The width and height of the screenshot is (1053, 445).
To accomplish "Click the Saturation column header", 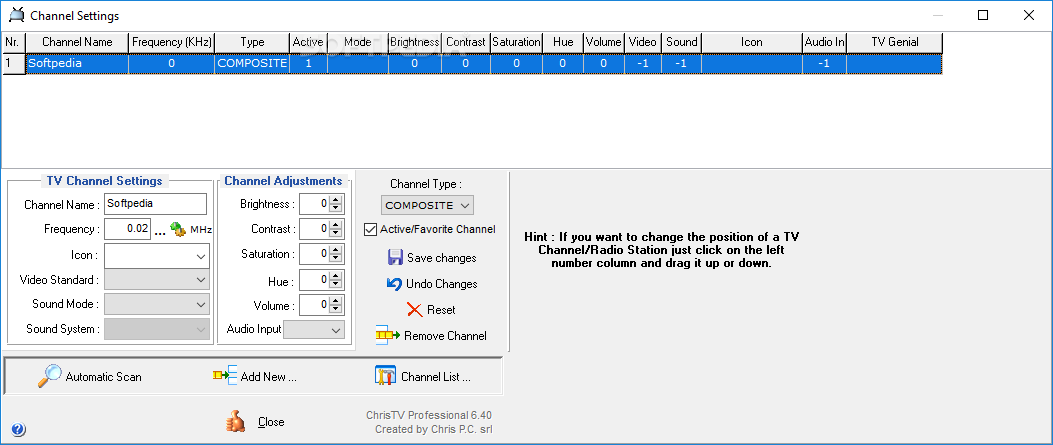I will tap(516, 42).
